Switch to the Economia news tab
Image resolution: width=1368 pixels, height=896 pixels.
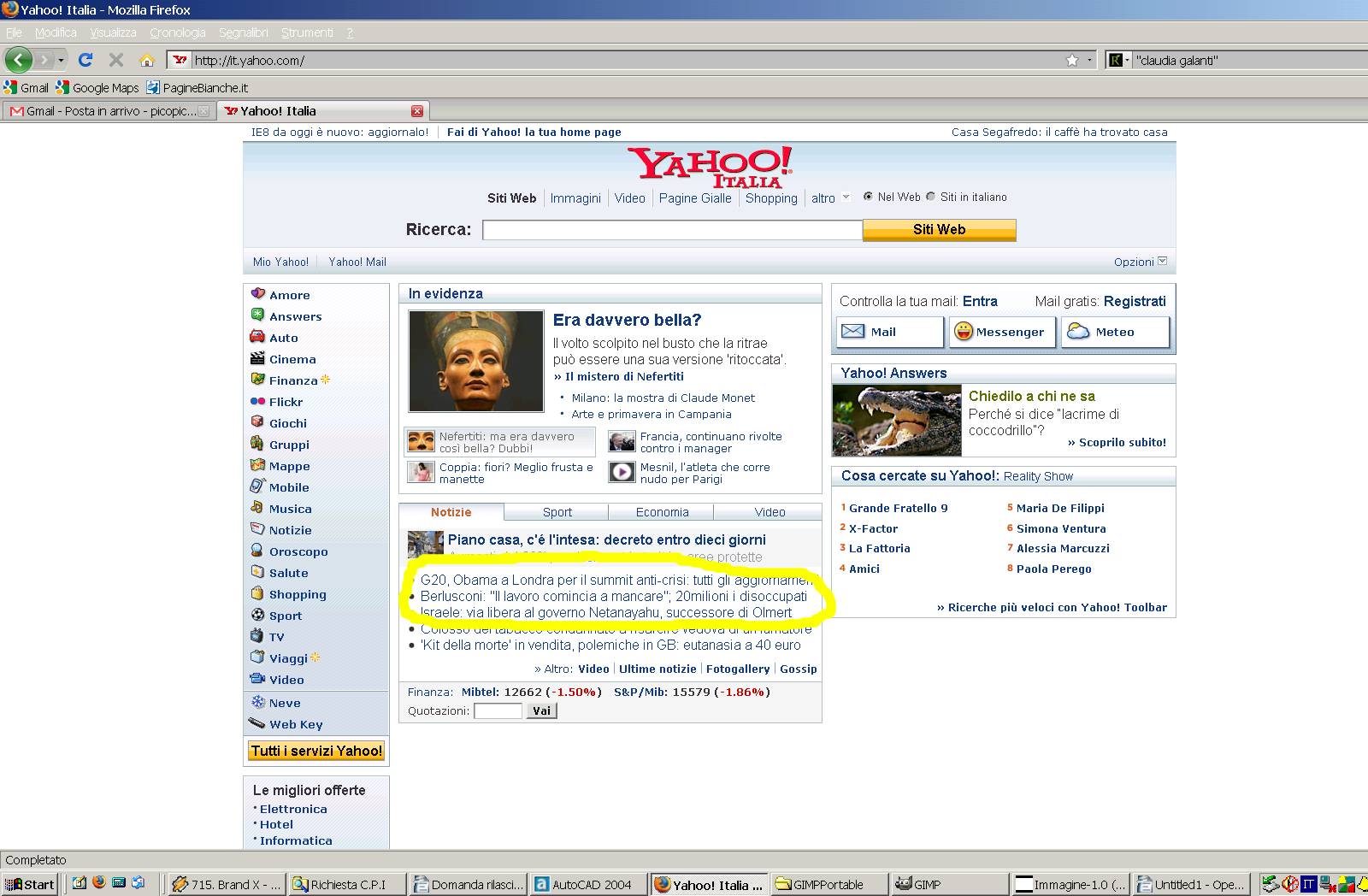(662, 512)
